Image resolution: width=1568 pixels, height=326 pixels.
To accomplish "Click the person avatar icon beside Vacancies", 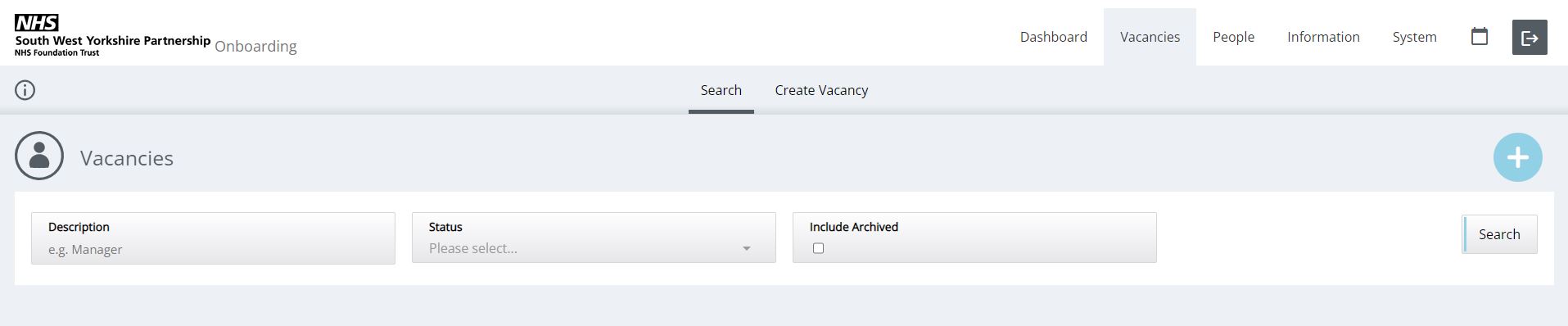I will tap(39, 156).
